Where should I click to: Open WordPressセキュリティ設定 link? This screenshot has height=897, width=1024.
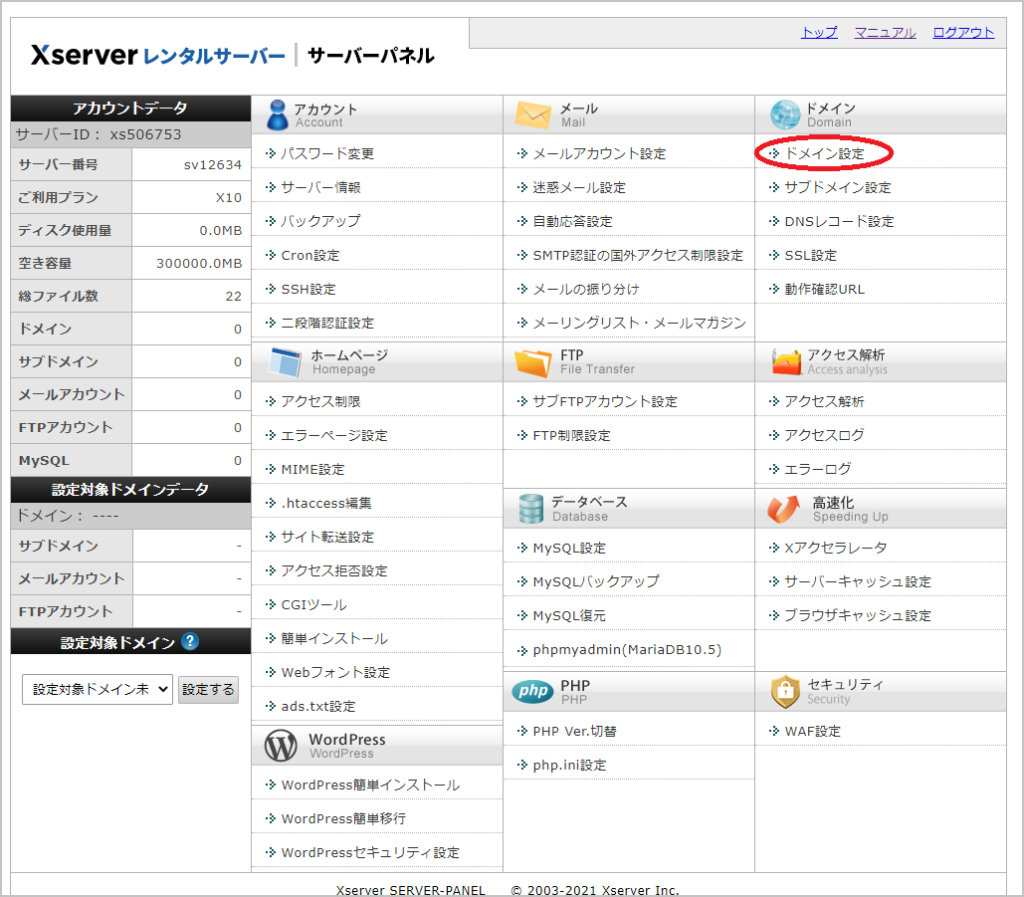pos(370,853)
